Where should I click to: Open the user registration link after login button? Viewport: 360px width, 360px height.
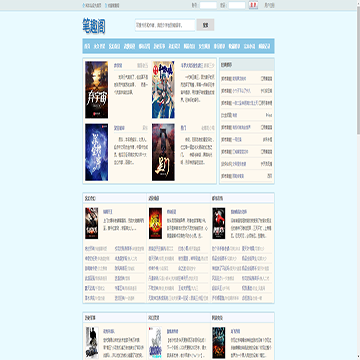tap(269, 5)
